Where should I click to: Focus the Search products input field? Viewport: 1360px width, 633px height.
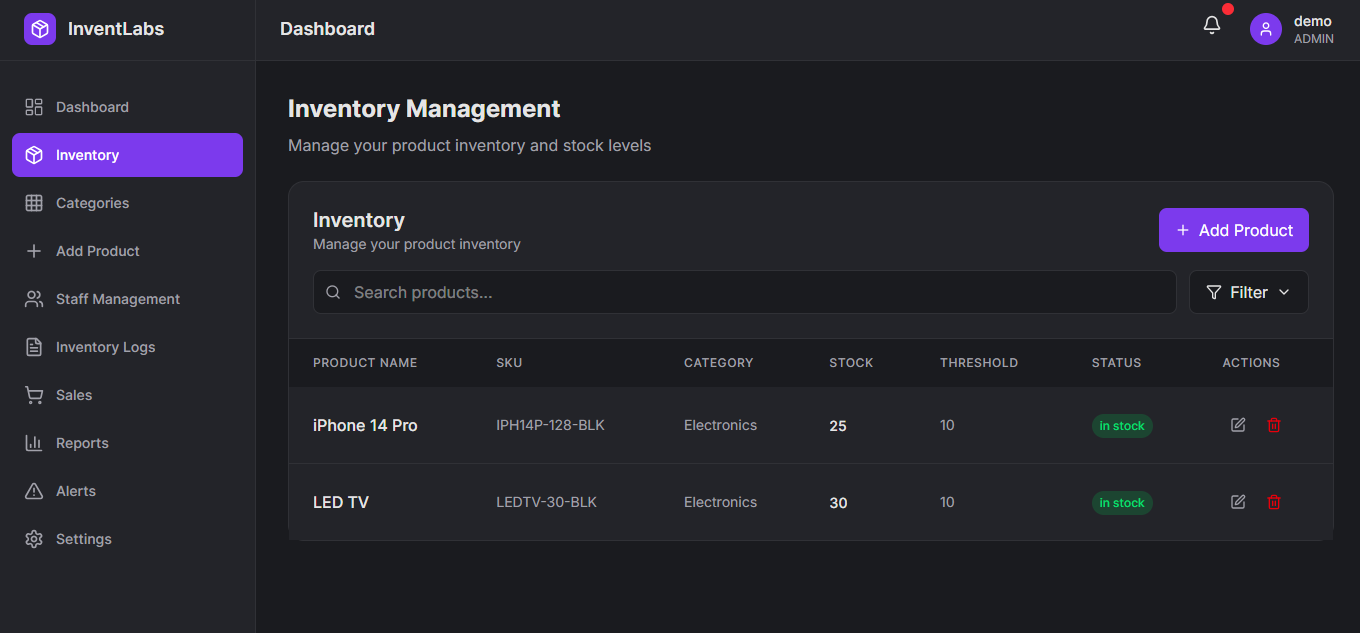point(744,292)
